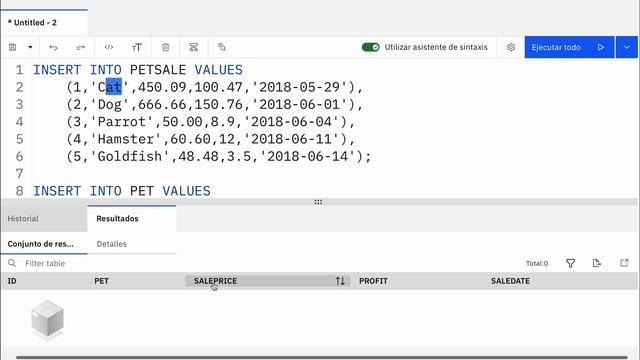
Task: Click the PROFIT column header
Action: coord(373,281)
